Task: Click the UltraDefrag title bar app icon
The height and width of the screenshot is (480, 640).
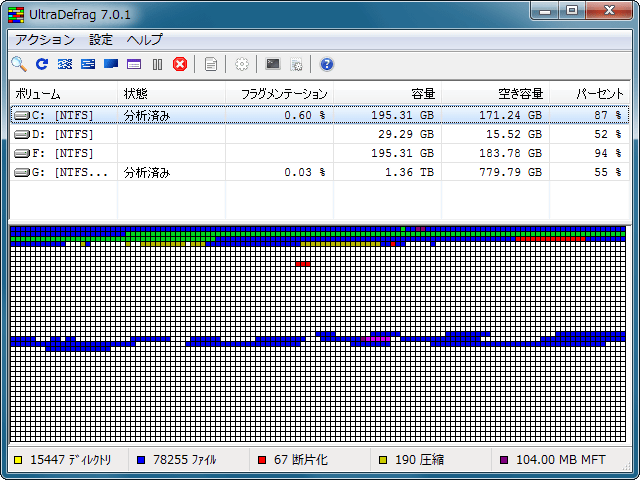Action: (x=16, y=15)
